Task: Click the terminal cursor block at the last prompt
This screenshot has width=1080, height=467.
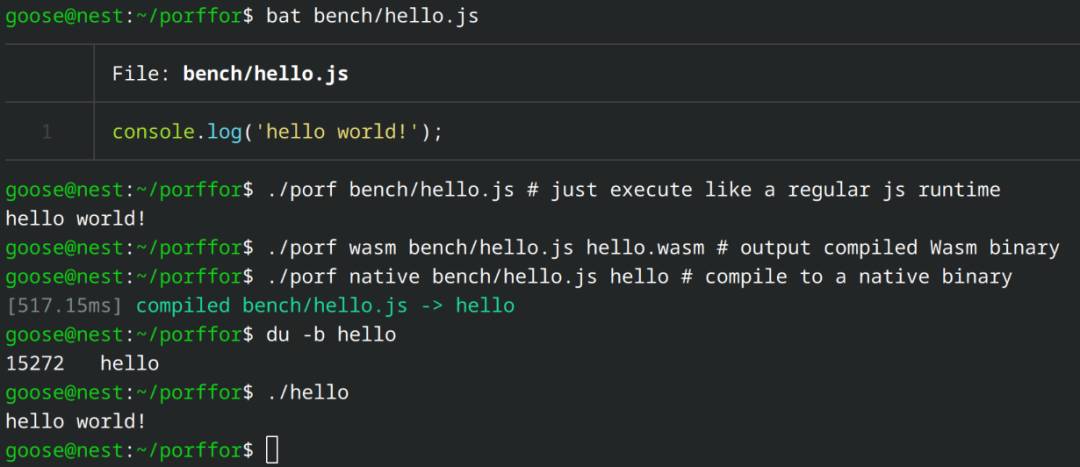Action: (x=272, y=450)
